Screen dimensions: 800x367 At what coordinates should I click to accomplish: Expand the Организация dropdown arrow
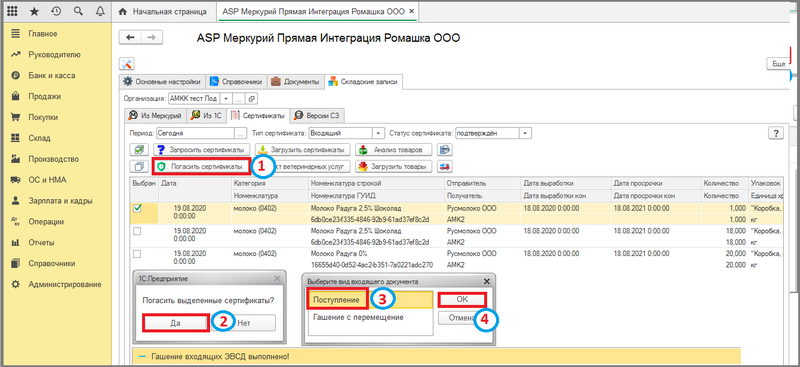point(227,99)
